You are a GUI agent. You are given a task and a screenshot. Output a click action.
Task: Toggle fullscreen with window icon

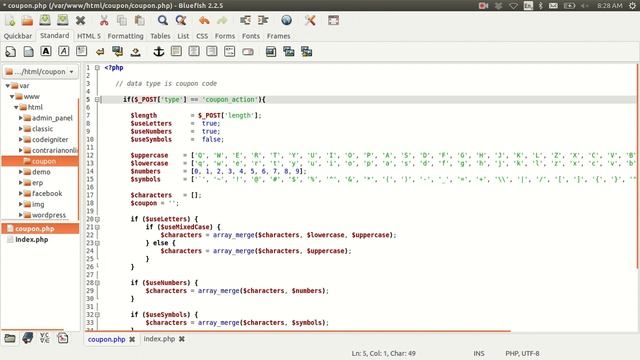click(x=333, y=20)
